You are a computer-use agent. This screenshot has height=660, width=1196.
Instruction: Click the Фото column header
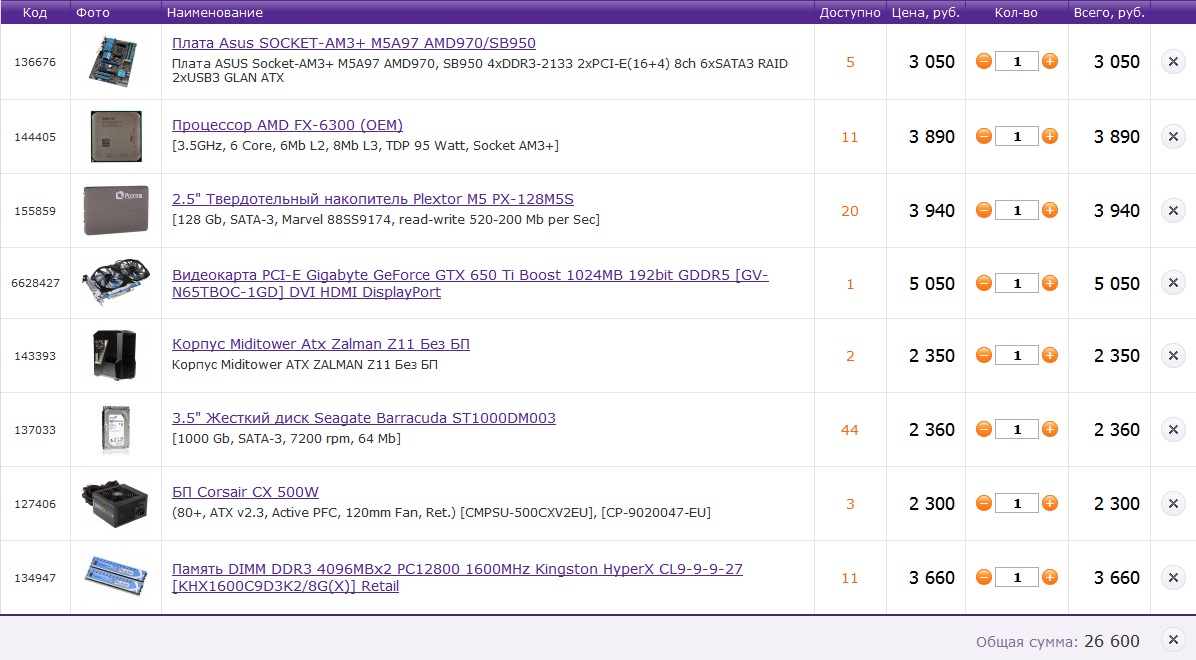pyautogui.click(x=93, y=12)
